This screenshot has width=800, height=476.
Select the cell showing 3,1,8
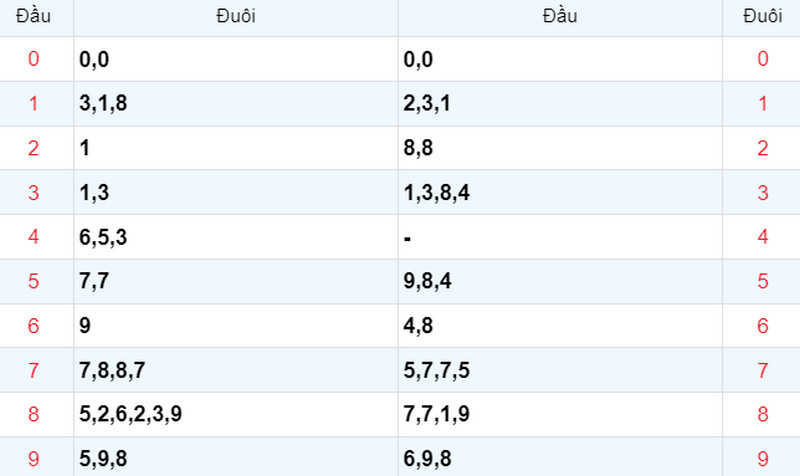(x=236, y=104)
